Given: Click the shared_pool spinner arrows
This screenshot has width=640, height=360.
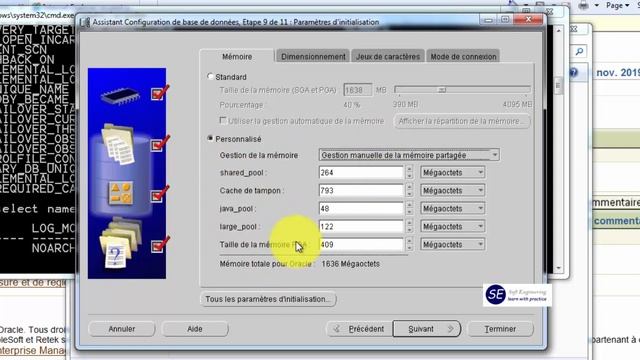Looking at the screenshot, I should tap(409, 173).
